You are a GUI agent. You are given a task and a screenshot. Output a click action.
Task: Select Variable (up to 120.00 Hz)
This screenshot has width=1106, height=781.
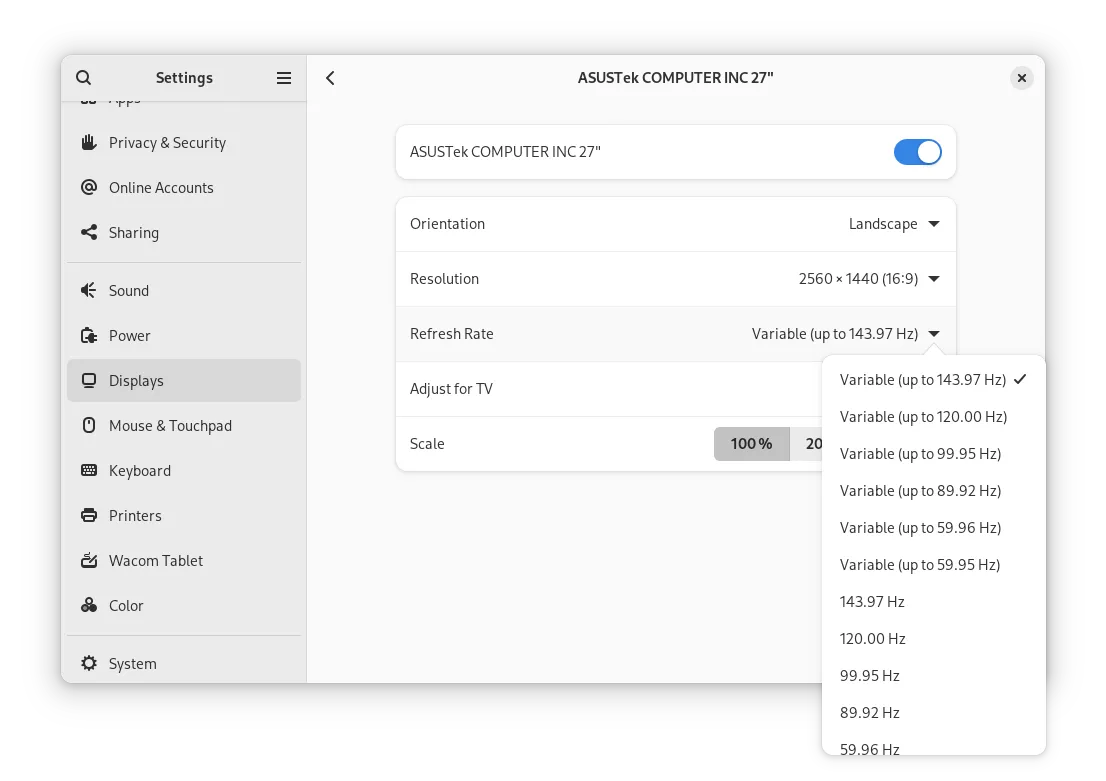[923, 417]
